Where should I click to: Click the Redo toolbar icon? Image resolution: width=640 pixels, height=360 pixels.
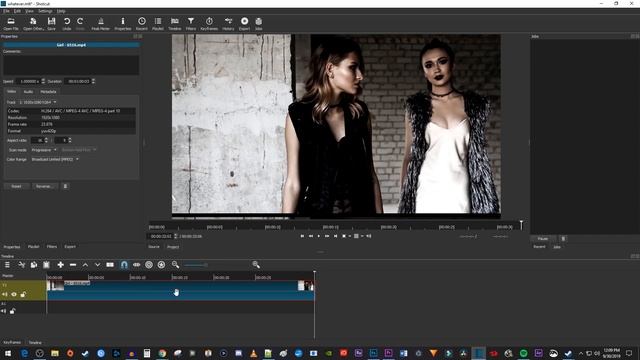(x=80, y=24)
